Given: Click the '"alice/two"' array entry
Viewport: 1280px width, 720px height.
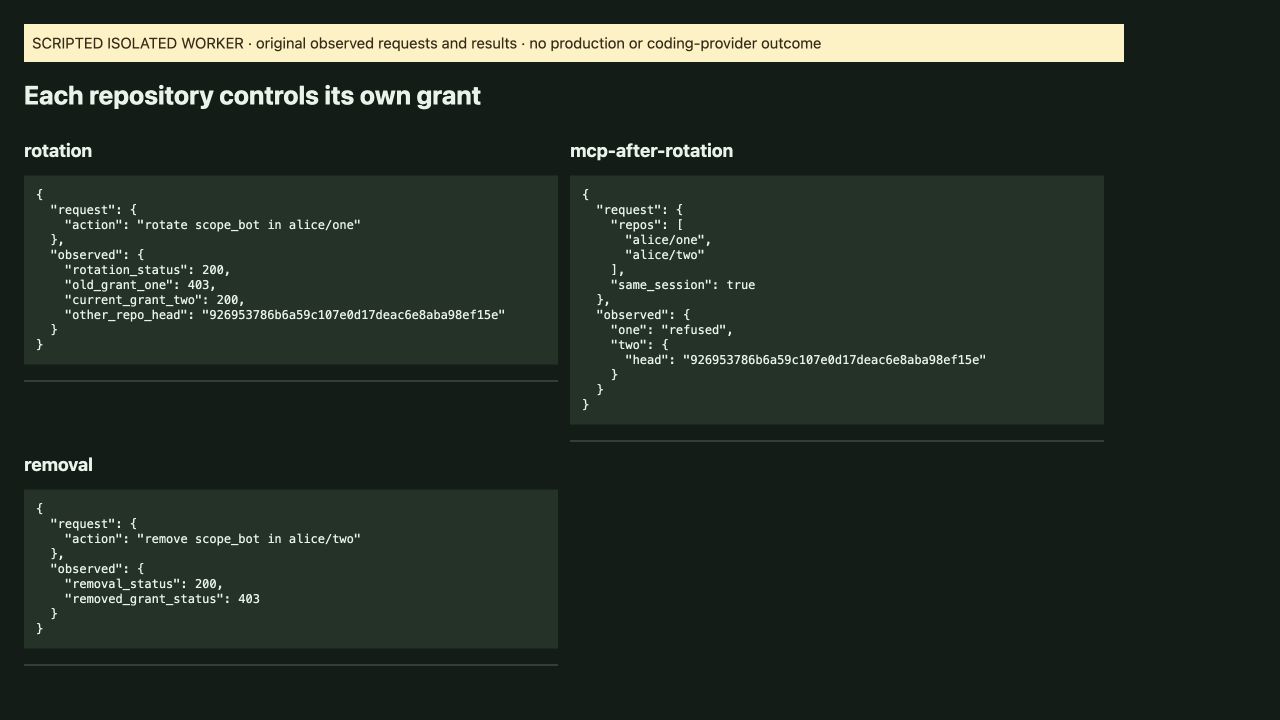Looking at the screenshot, I should pyautogui.click(x=665, y=255).
